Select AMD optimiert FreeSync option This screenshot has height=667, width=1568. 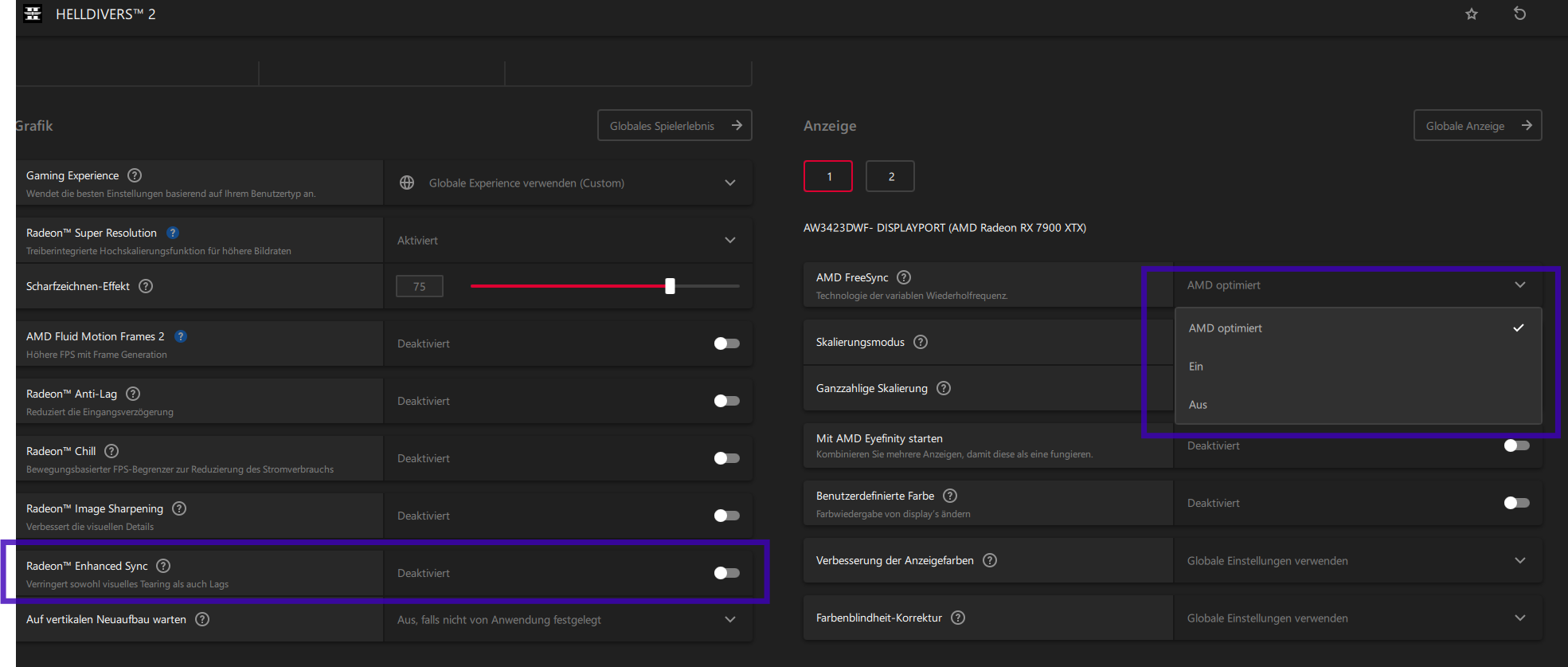(1358, 328)
